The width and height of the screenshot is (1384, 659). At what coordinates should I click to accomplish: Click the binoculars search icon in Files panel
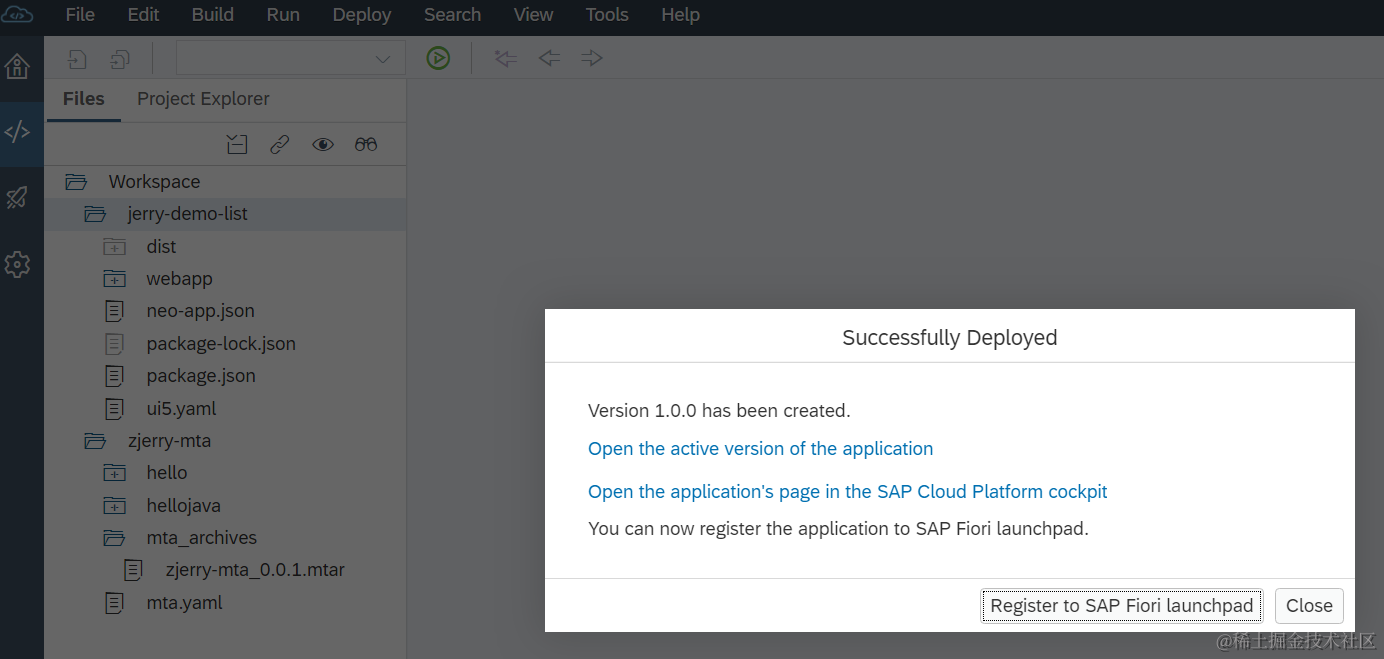(366, 145)
